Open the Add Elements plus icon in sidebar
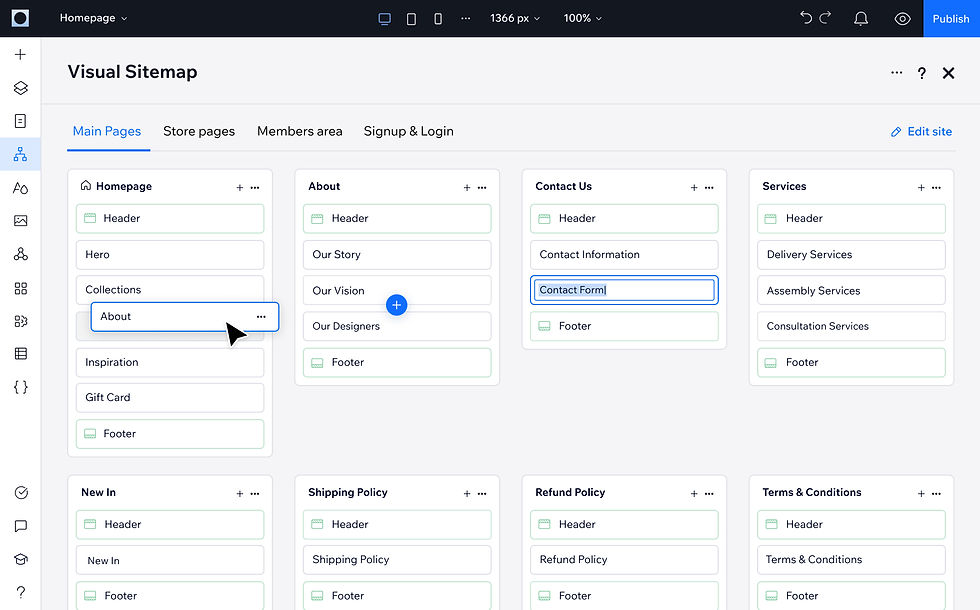Image resolution: width=980 pixels, height=610 pixels. pyautogui.click(x=20, y=54)
